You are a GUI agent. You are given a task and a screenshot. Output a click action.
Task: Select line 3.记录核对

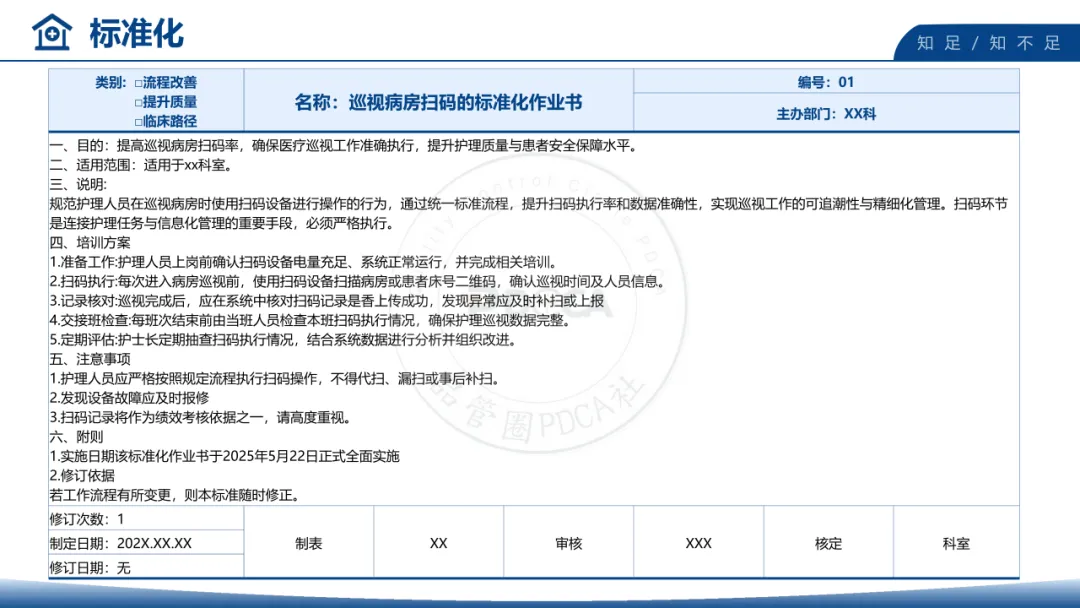point(326,301)
